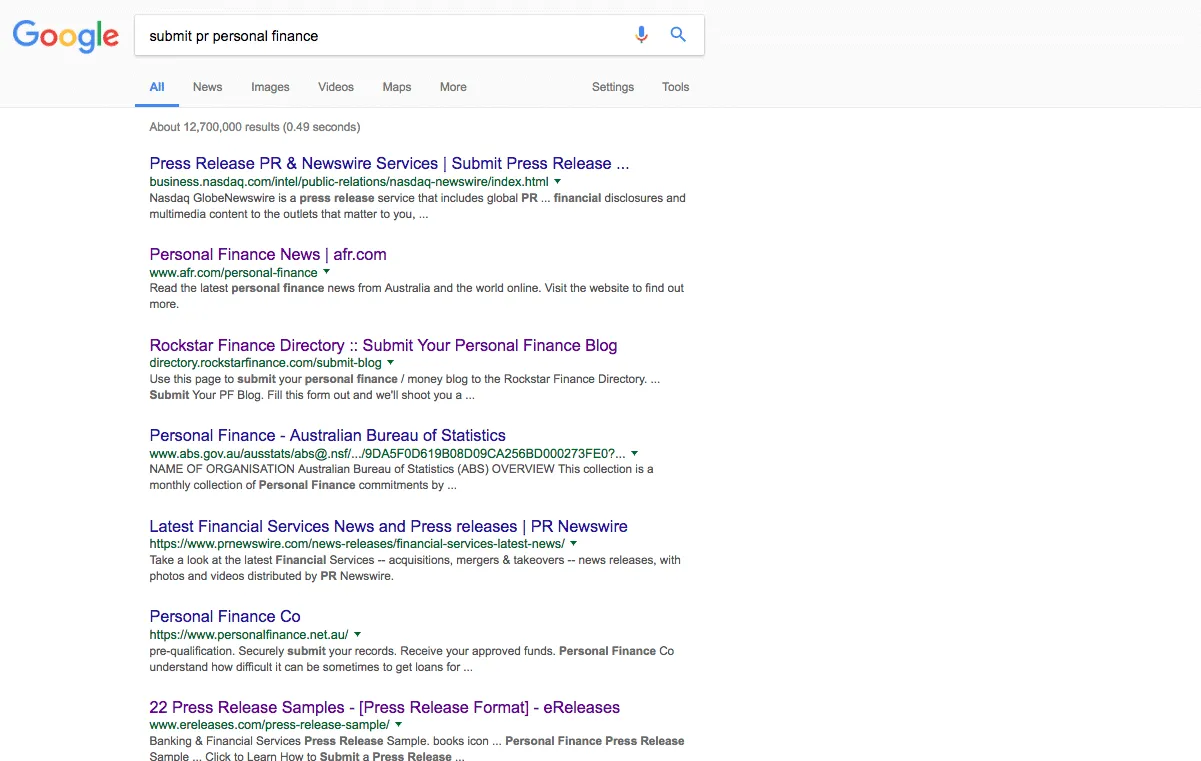Open the Personal Finance Co result
The width and height of the screenshot is (1201, 761).
[x=225, y=616]
